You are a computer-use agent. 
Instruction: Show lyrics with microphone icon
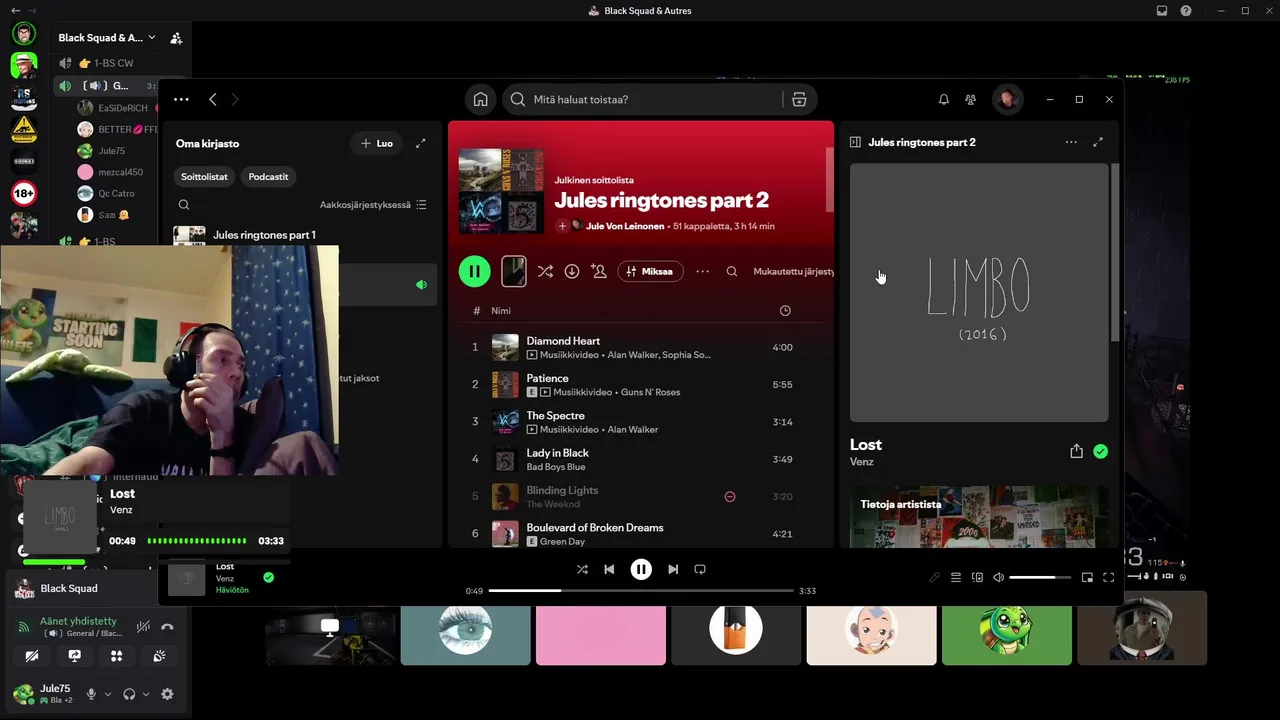(935, 577)
